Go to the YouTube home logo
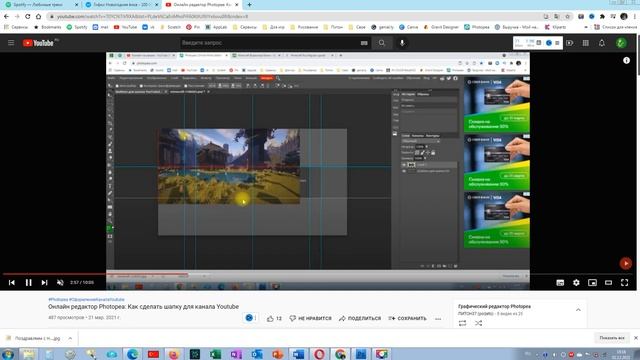Viewport: 640px width, 360px height. tap(38, 43)
